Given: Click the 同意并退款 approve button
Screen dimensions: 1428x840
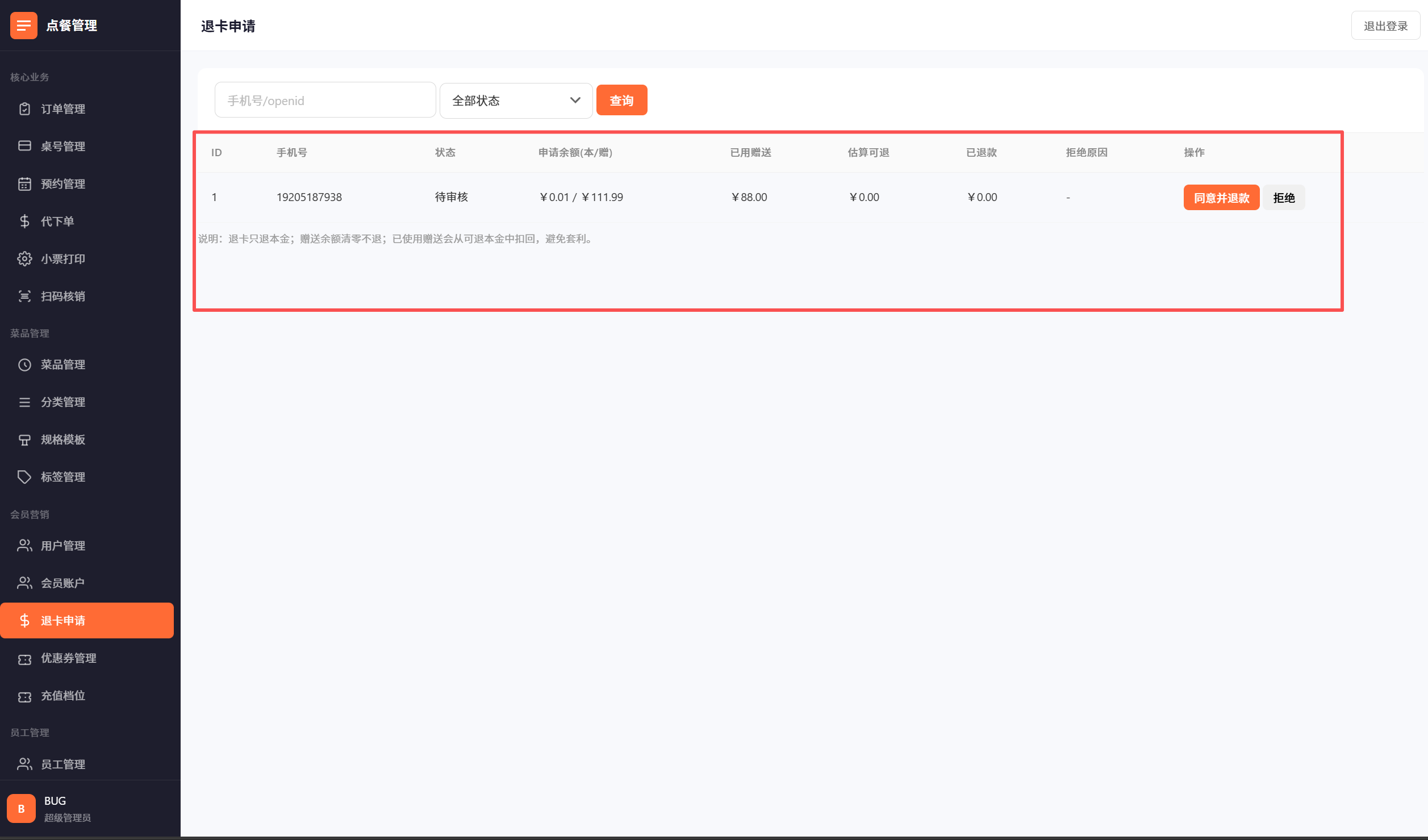Looking at the screenshot, I should point(1221,198).
